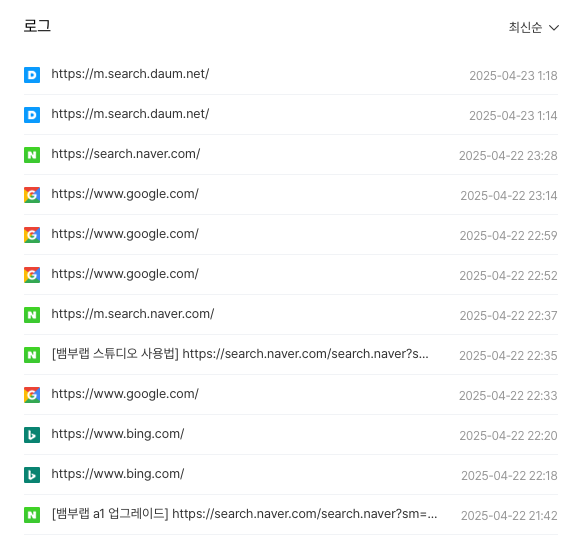This screenshot has height=535, width=582.
Task: Open the google.com link logged at 22:52
Action: (125, 274)
